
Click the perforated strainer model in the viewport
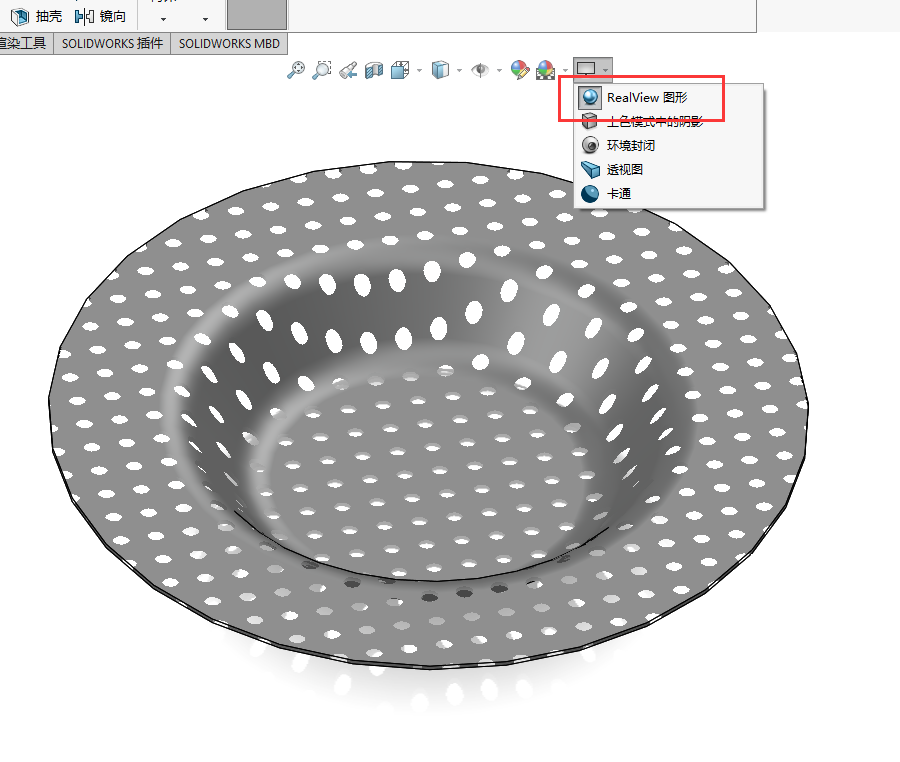coord(428,413)
